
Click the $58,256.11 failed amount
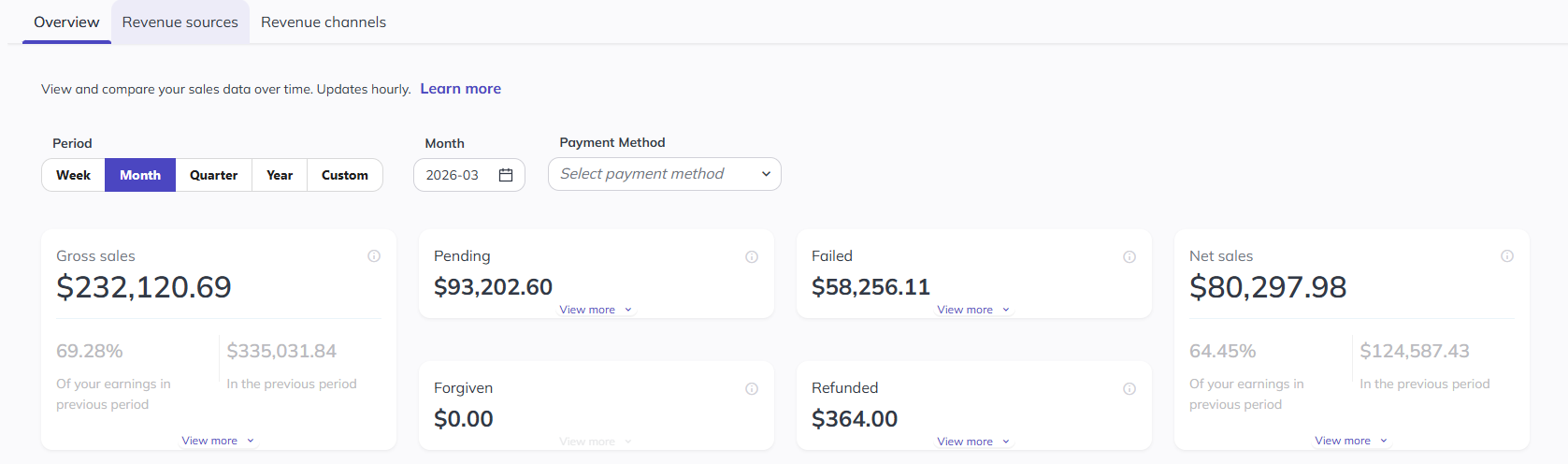click(x=870, y=287)
